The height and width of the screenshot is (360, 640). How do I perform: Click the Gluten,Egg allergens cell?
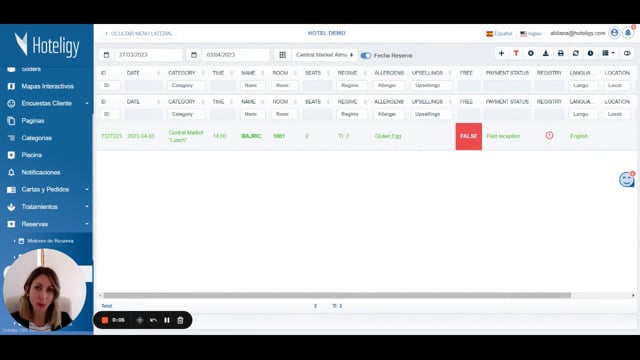click(388, 136)
